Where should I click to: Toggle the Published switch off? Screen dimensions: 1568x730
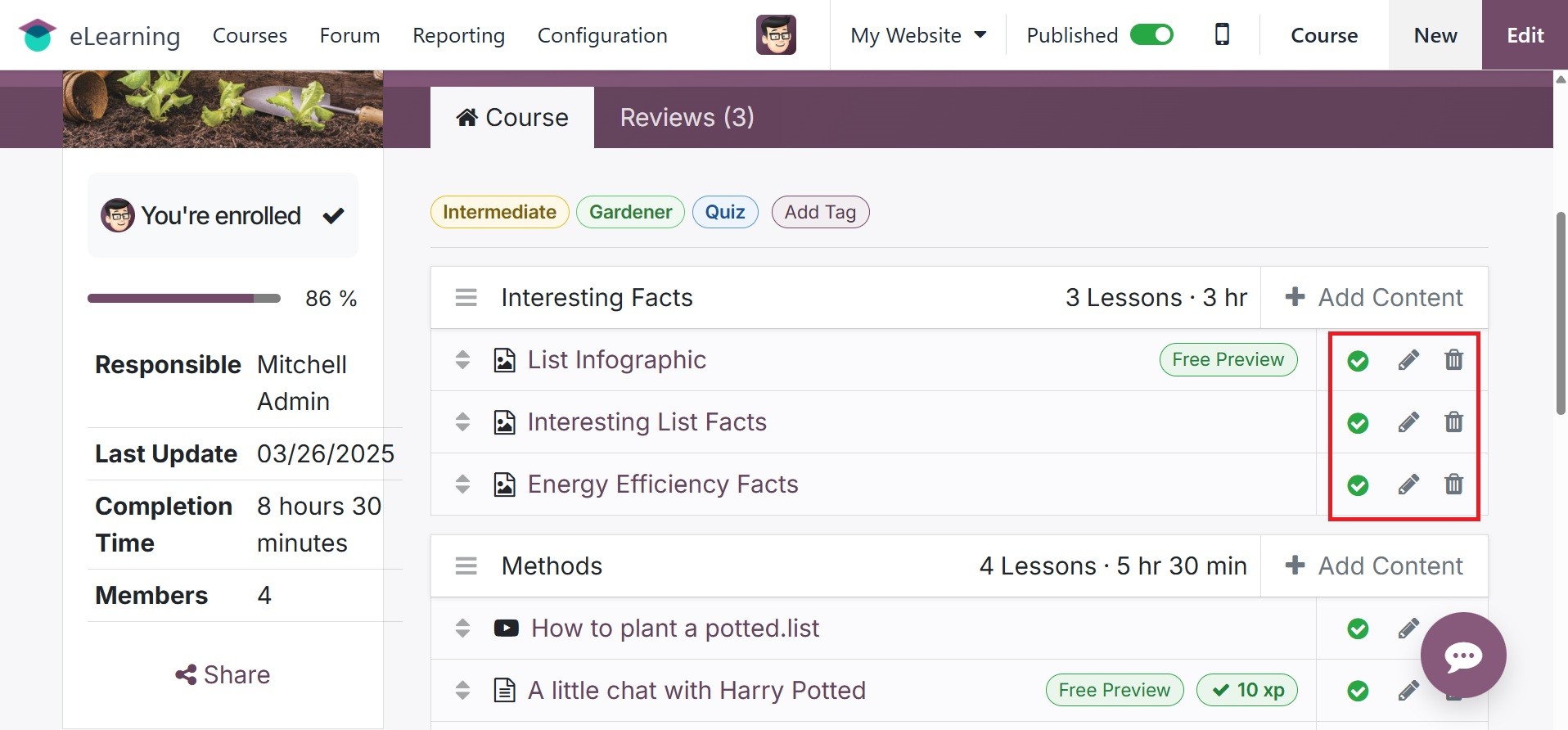coord(1151,35)
